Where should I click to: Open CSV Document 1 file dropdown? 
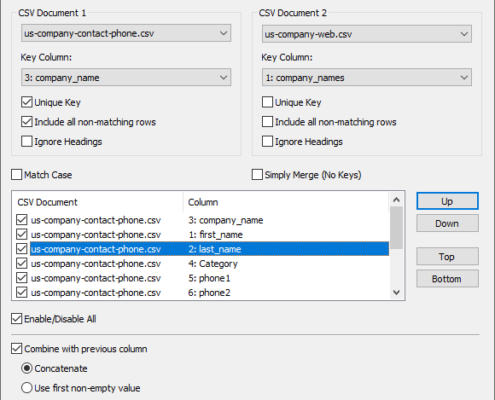point(126,33)
